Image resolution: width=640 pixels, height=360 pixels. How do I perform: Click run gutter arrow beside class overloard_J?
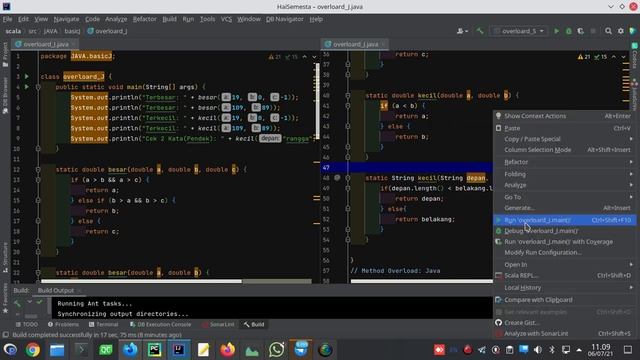click(27, 76)
